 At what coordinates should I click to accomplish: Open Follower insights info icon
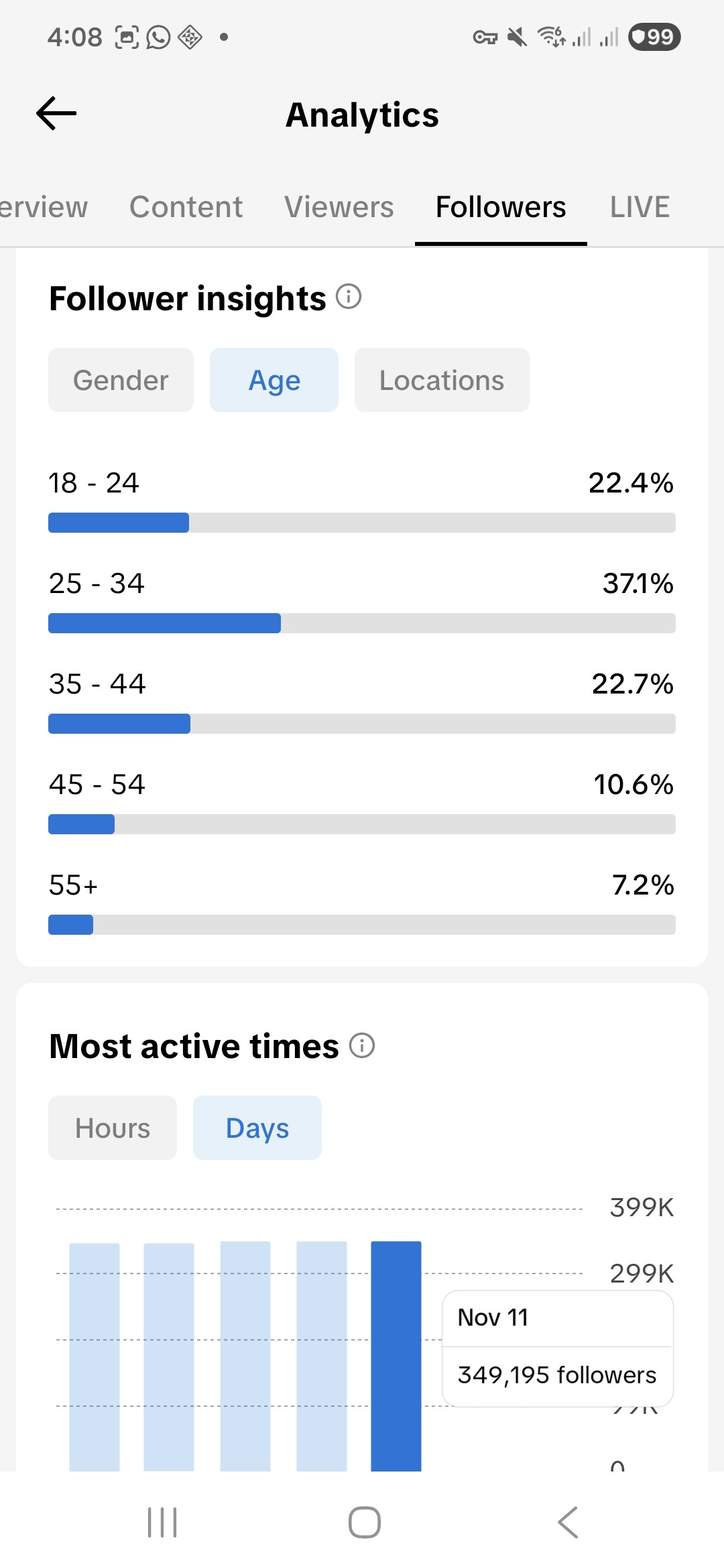point(349,296)
